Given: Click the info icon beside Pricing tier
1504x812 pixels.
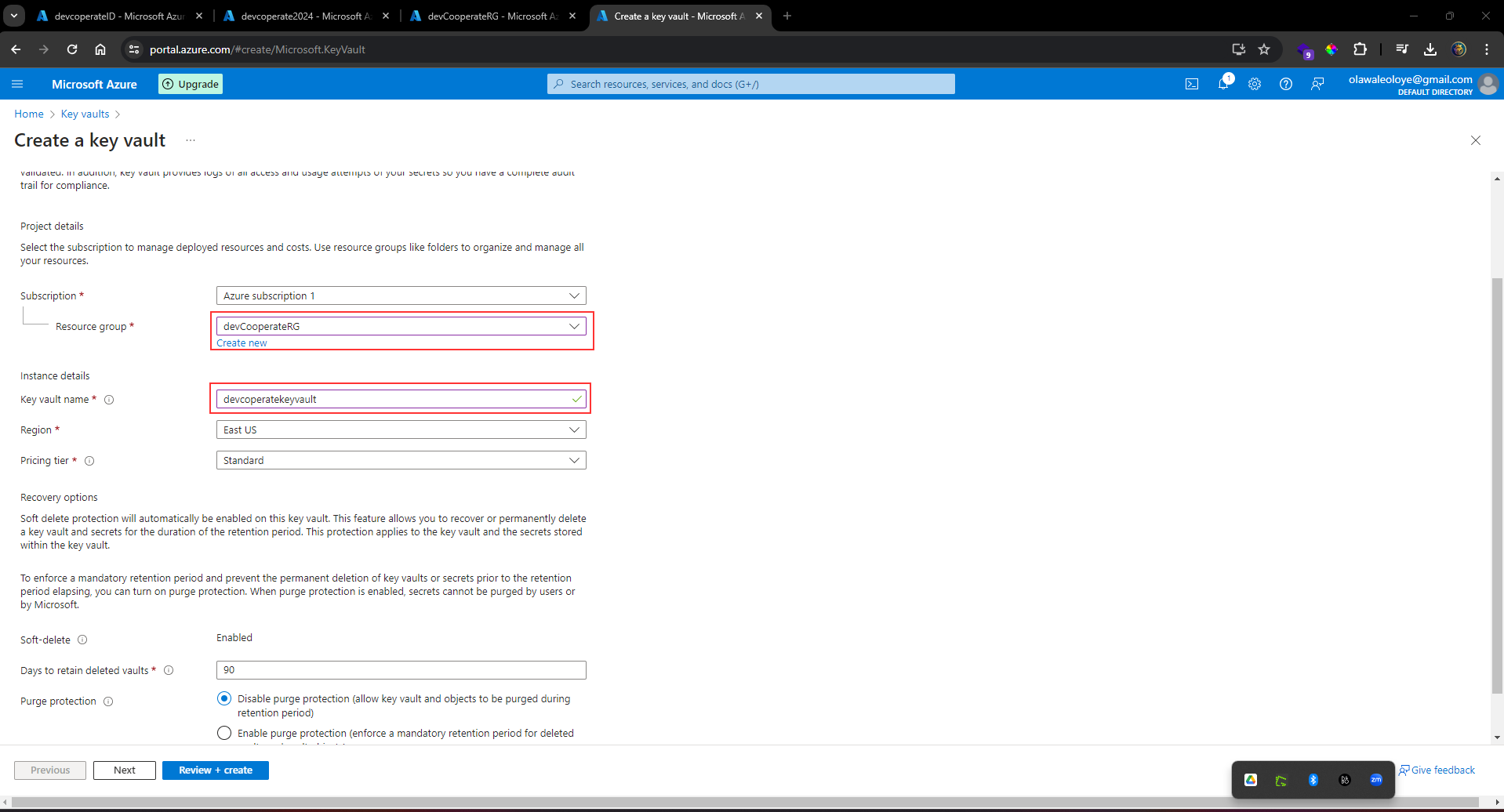Looking at the screenshot, I should pyautogui.click(x=89, y=461).
